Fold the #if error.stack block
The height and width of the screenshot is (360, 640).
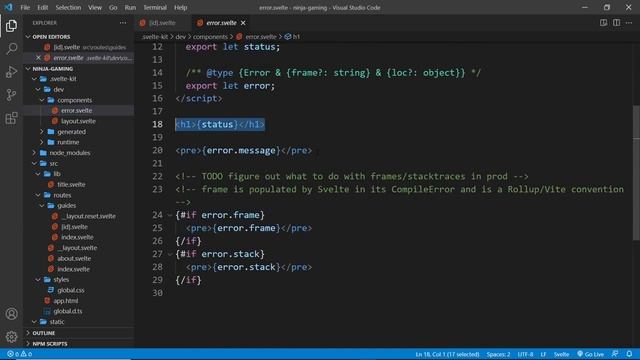[170, 254]
